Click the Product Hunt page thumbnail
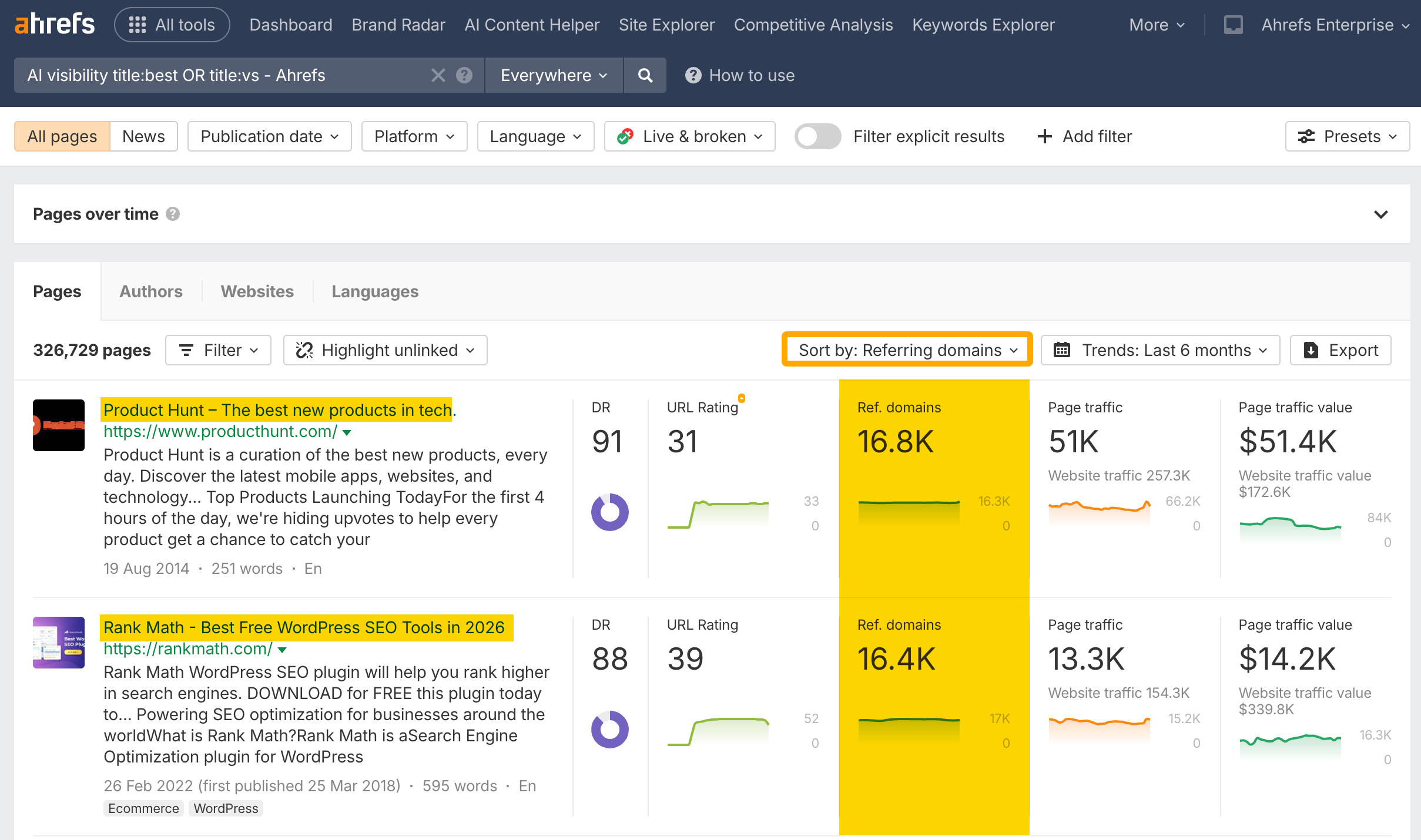This screenshot has height=840, width=1421. click(59, 425)
